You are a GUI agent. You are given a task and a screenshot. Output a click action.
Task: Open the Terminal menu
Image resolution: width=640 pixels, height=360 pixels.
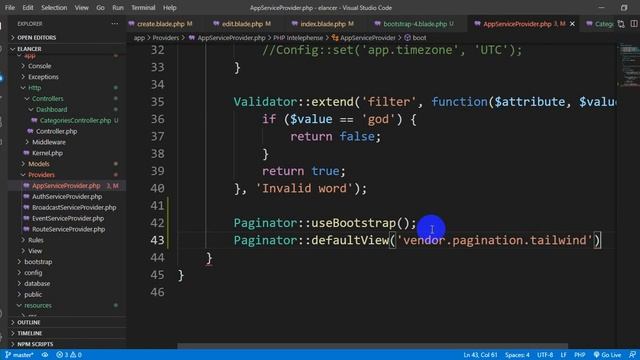tap(143, 8)
